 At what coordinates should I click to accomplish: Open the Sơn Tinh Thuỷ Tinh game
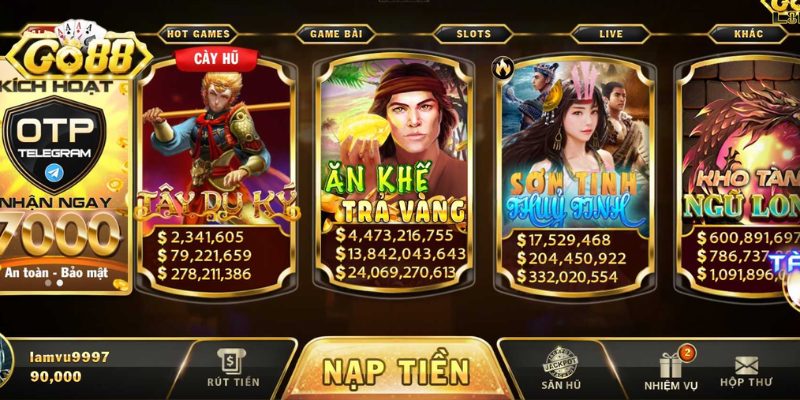coord(575,176)
